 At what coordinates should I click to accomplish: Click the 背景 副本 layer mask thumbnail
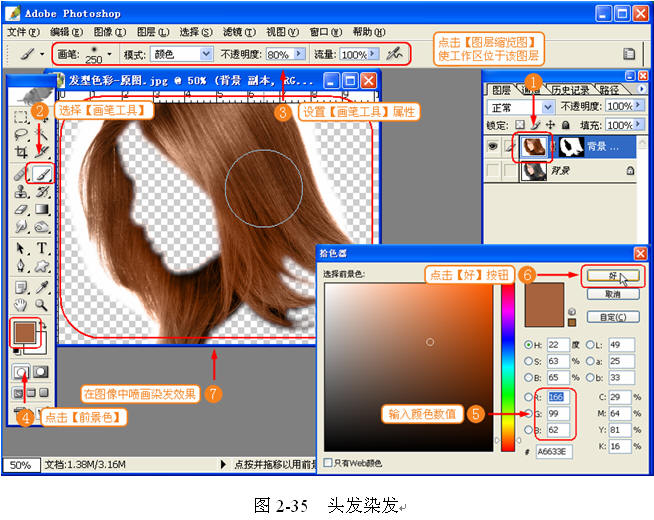tap(571, 147)
